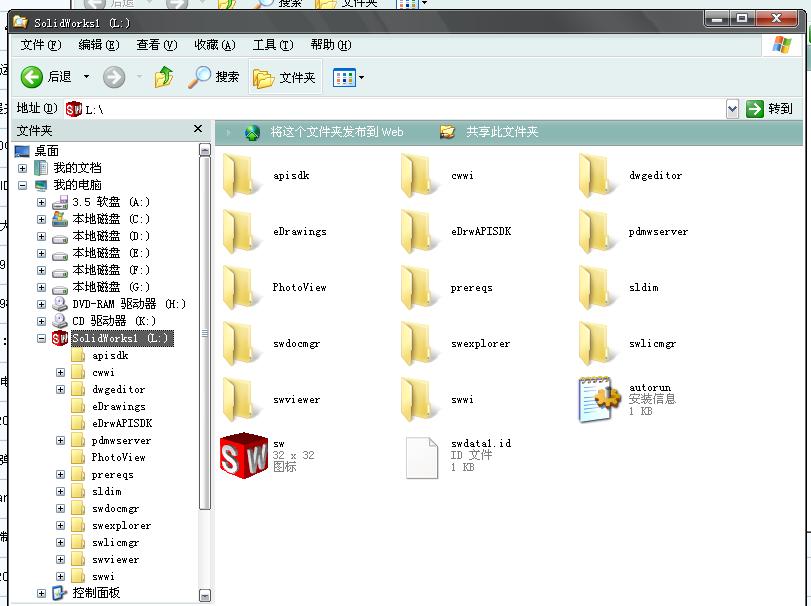The width and height of the screenshot is (811, 606).
Task: Expand Local Disk (C:) tree node
Action: [x=41, y=219]
